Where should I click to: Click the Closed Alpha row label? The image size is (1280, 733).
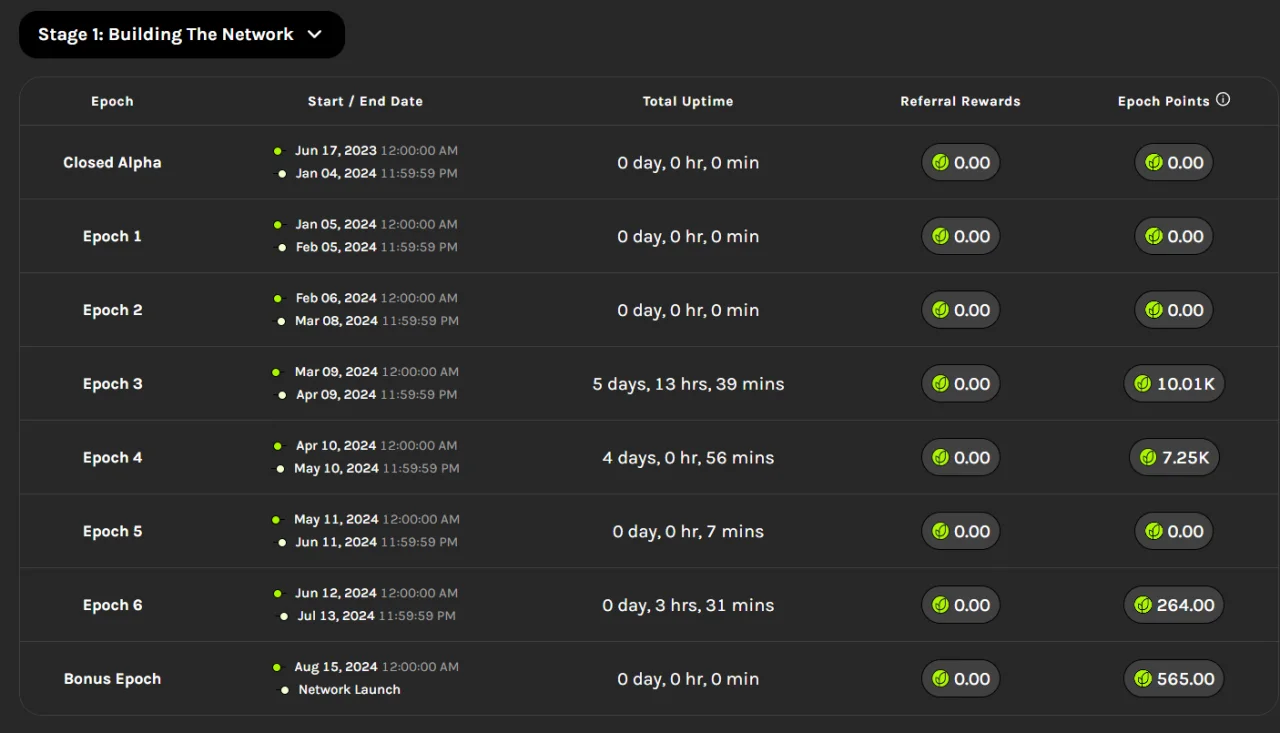click(x=112, y=163)
